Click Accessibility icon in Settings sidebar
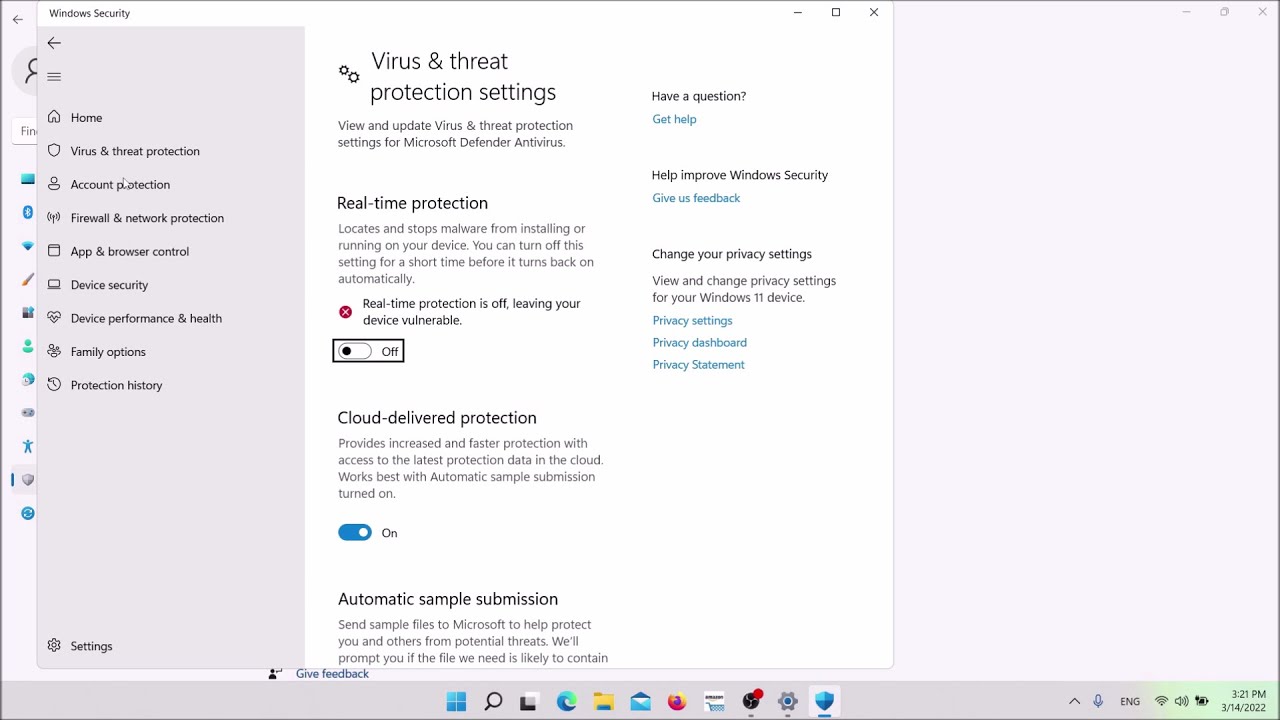Image resolution: width=1280 pixels, height=720 pixels. point(28,446)
